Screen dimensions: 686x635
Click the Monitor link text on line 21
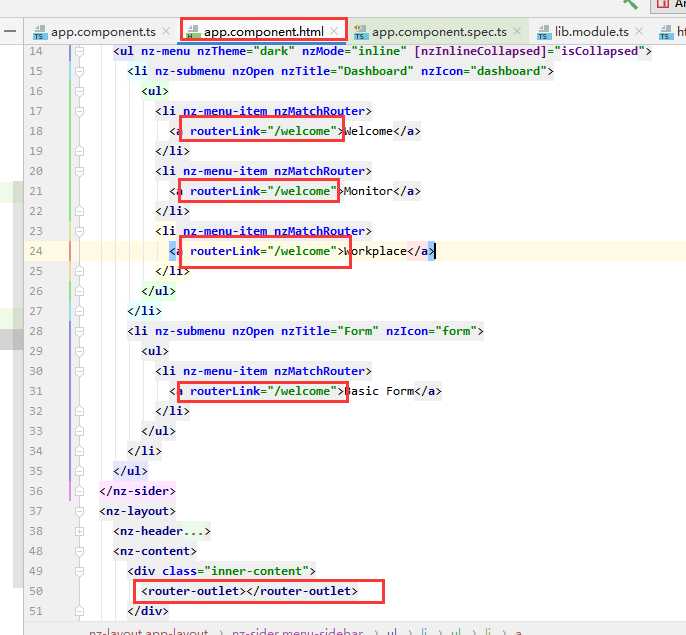click(368, 191)
